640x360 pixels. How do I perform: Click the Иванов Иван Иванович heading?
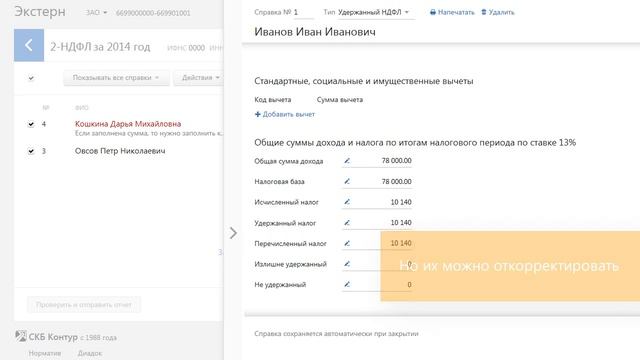pos(315,32)
